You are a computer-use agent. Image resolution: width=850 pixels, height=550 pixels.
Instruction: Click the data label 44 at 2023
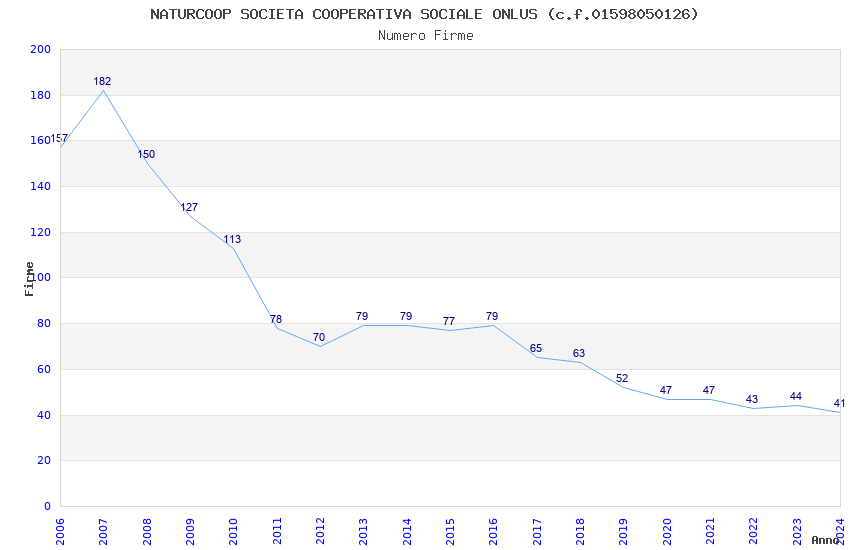796,397
